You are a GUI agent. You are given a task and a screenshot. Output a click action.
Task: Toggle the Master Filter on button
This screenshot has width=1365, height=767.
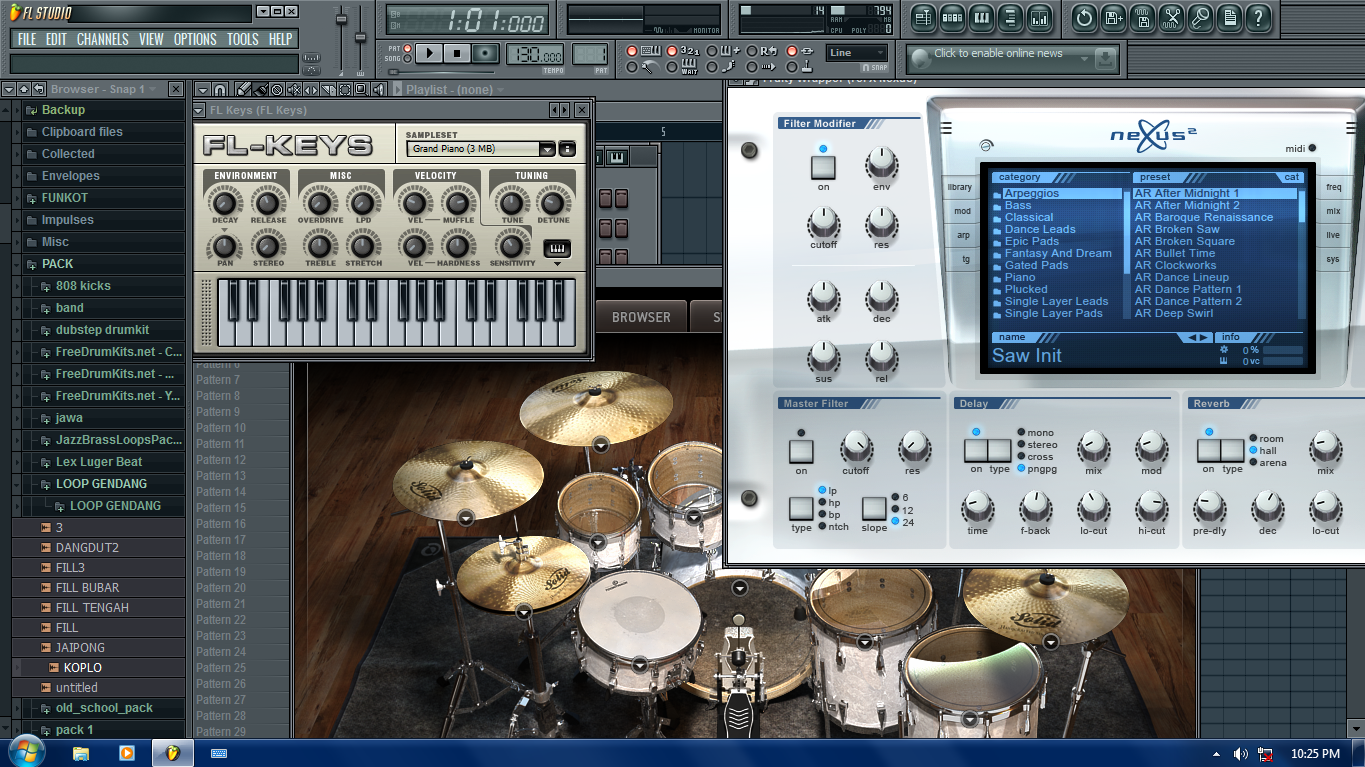(801, 451)
